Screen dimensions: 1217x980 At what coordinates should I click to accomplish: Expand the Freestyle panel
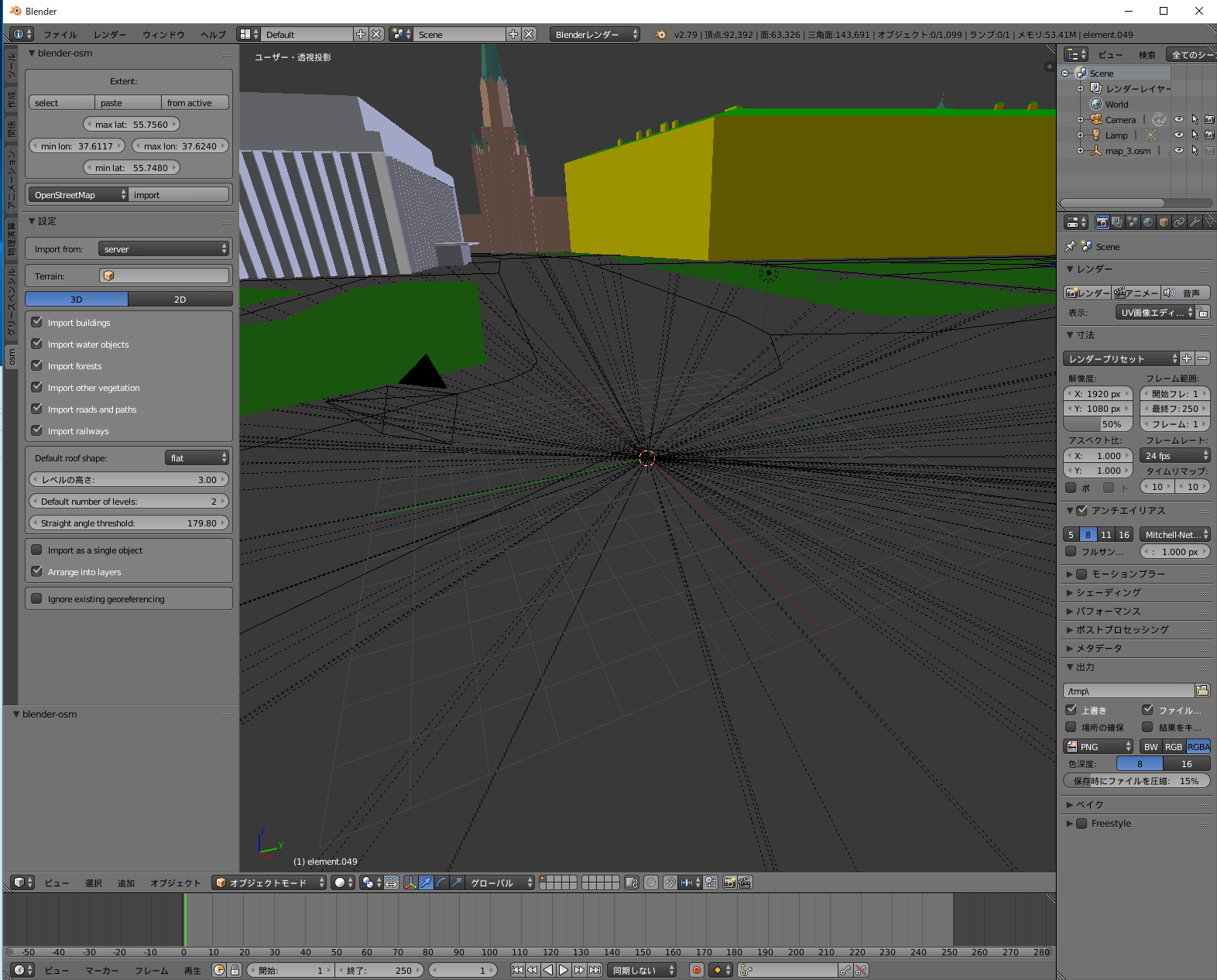click(x=1069, y=823)
